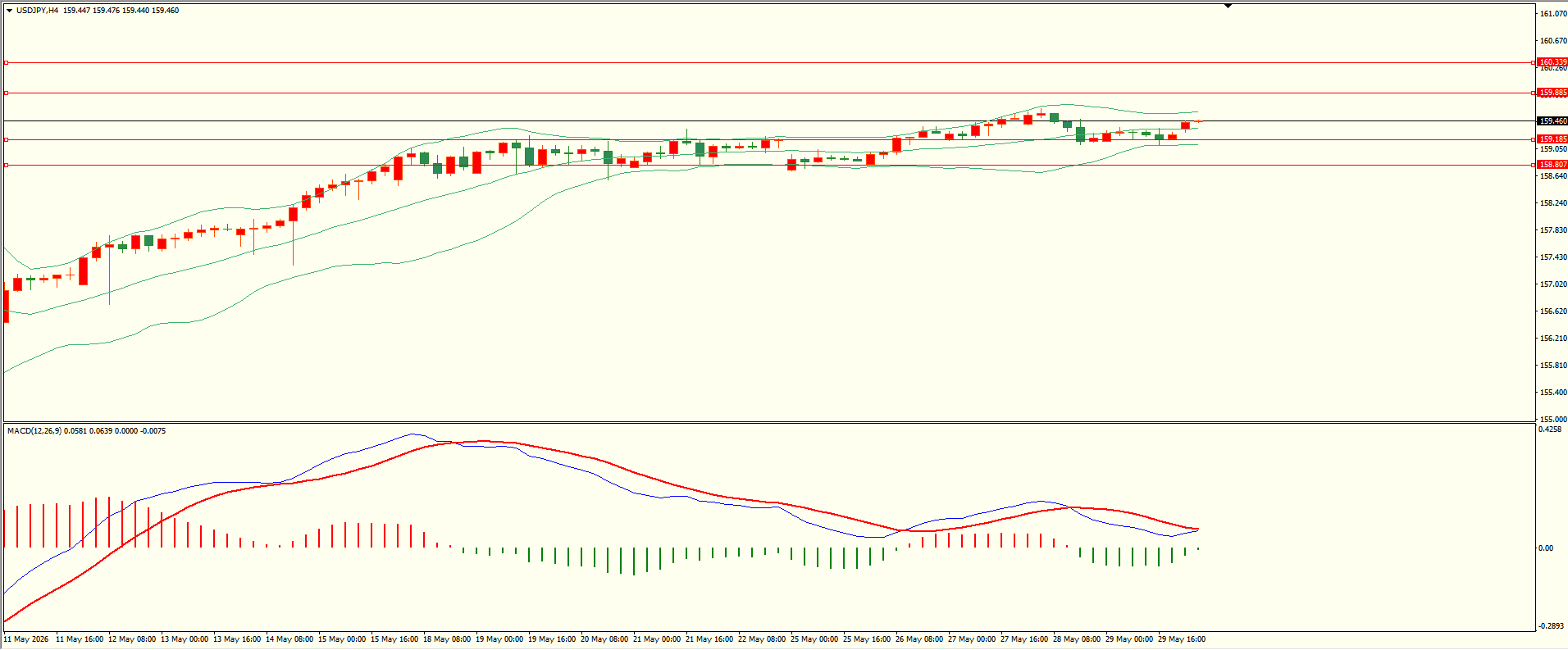Click the 158.640 value on price axis

click(x=1553, y=176)
